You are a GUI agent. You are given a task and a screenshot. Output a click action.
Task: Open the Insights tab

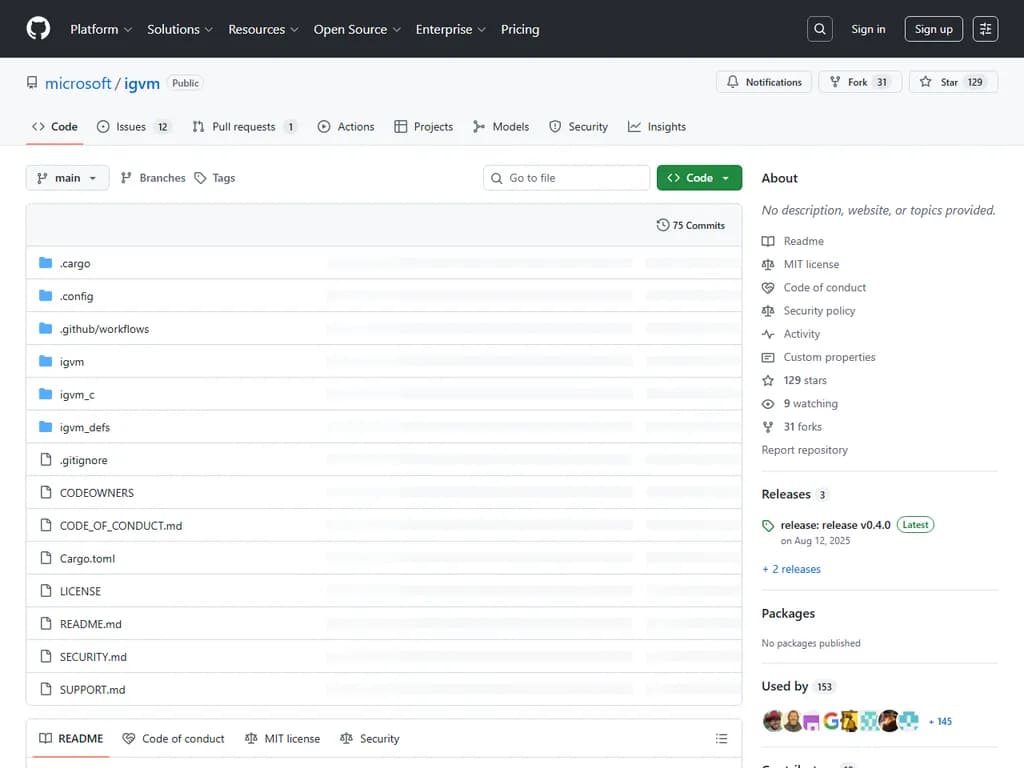click(657, 127)
